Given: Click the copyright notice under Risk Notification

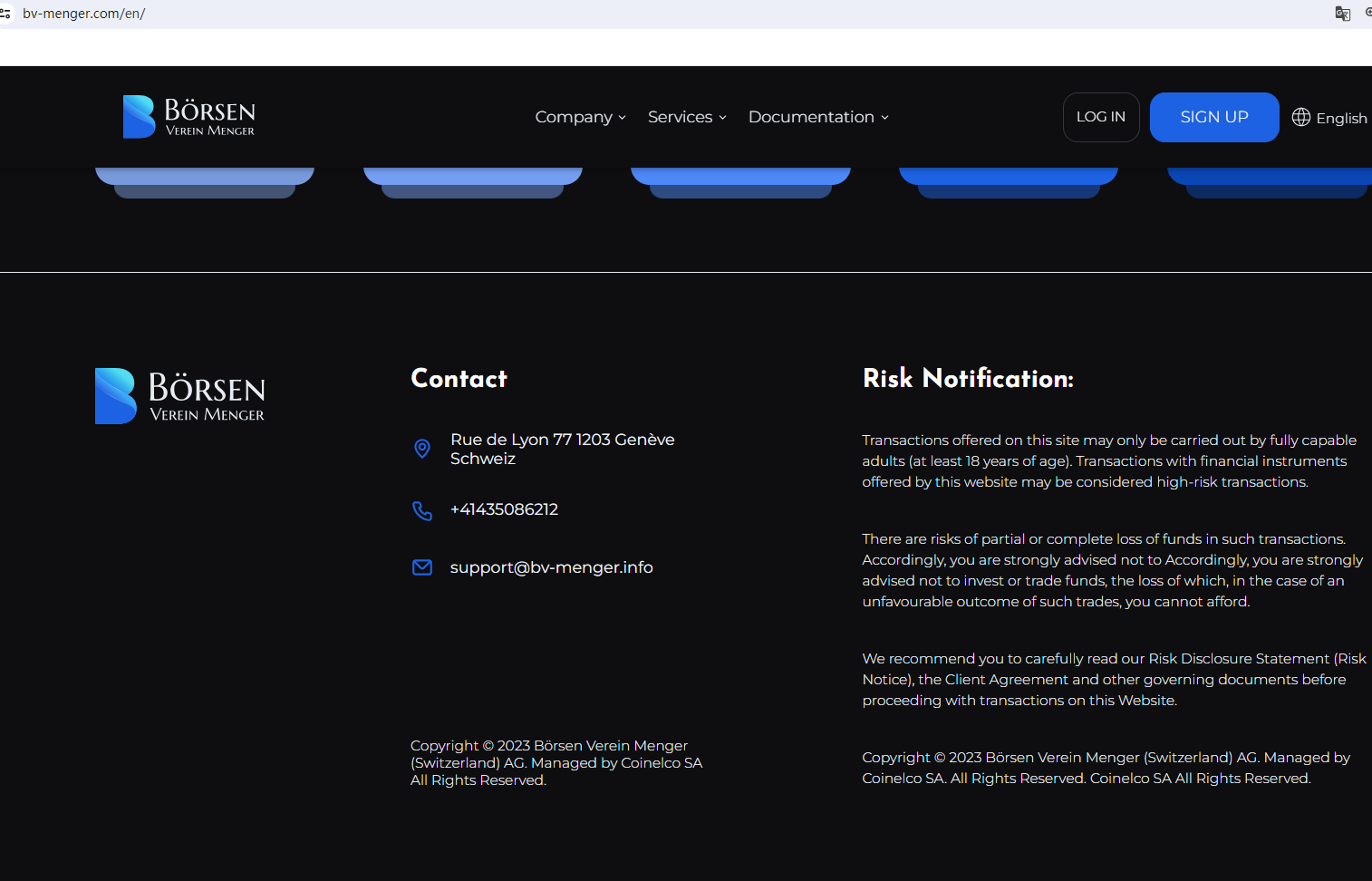Looking at the screenshot, I should pyautogui.click(x=1106, y=768).
